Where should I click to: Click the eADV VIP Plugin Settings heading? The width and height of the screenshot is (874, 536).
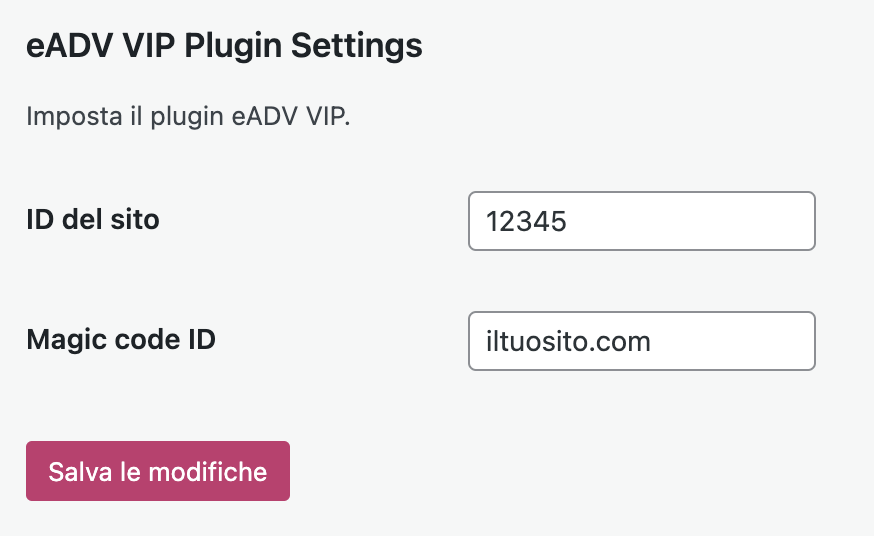(224, 46)
